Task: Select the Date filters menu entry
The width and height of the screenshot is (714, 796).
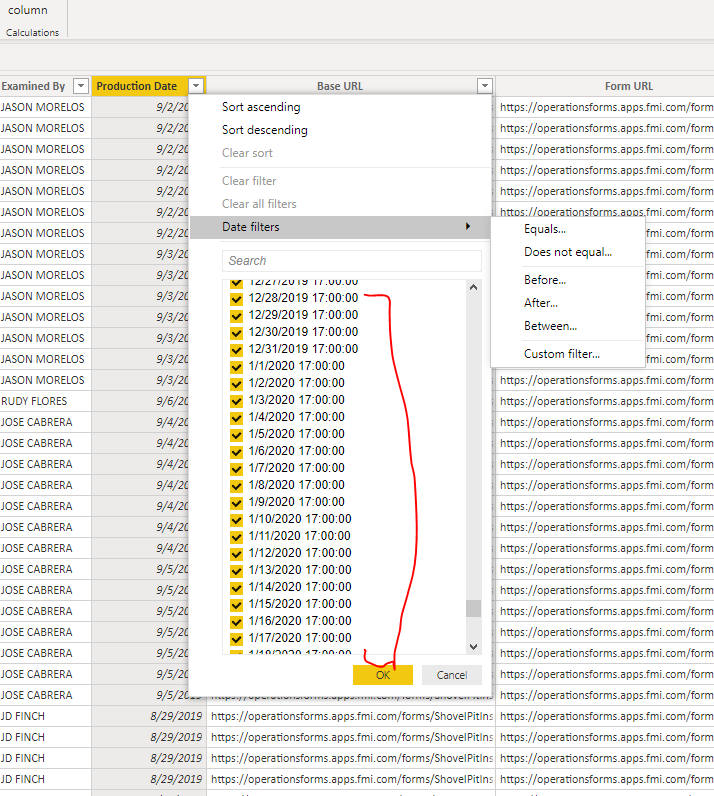Action: coord(339,227)
